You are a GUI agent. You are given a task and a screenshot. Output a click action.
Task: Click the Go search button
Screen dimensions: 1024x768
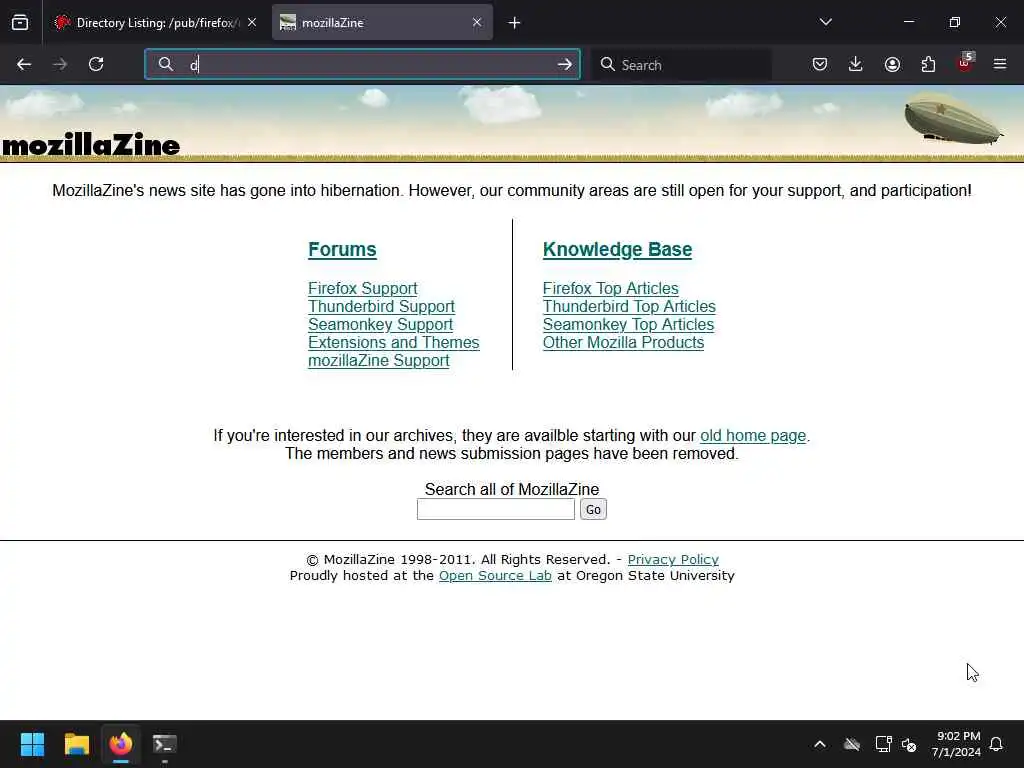pyautogui.click(x=593, y=509)
